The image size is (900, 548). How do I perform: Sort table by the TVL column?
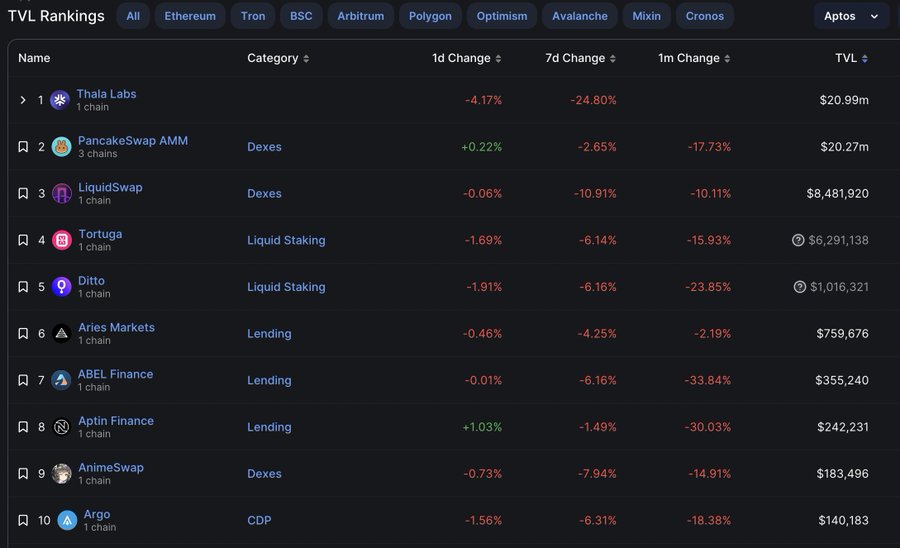pyautogui.click(x=851, y=58)
